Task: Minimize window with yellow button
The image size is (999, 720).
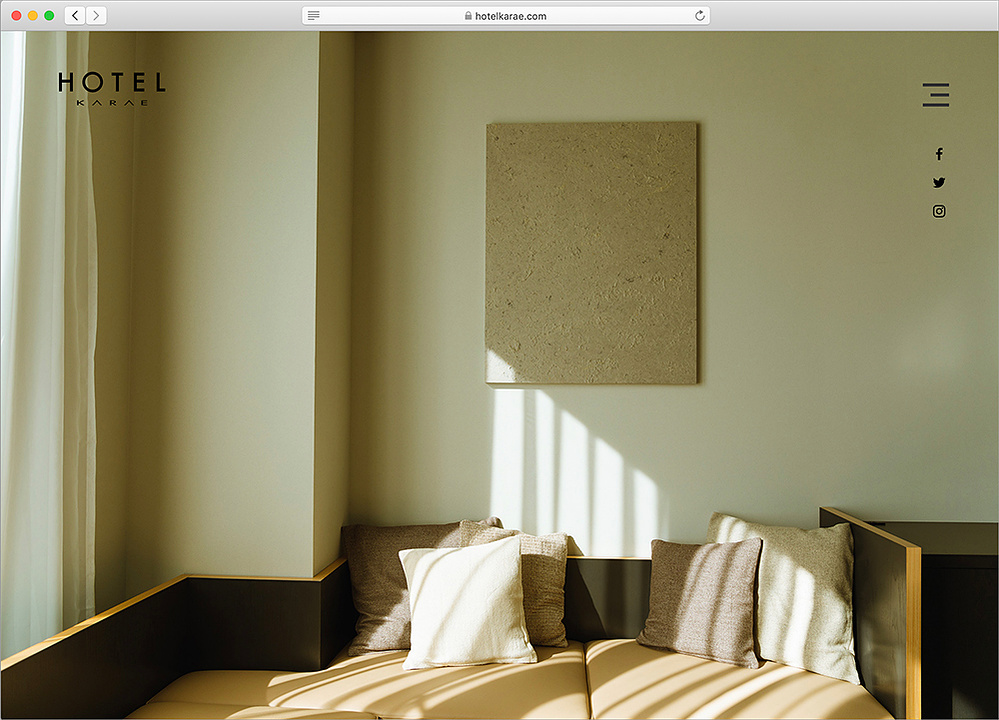Action: click(32, 15)
